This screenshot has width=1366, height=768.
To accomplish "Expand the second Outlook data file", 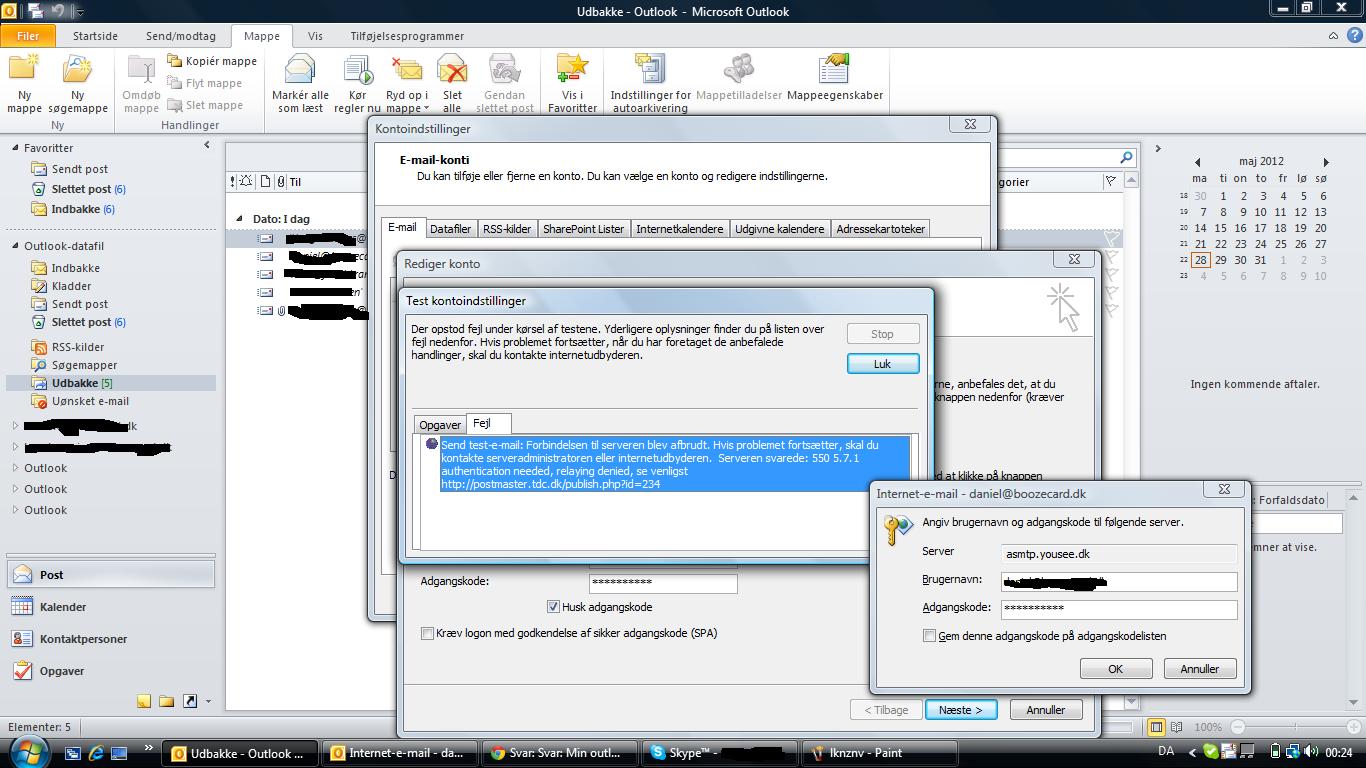I will (x=15, y=489).
